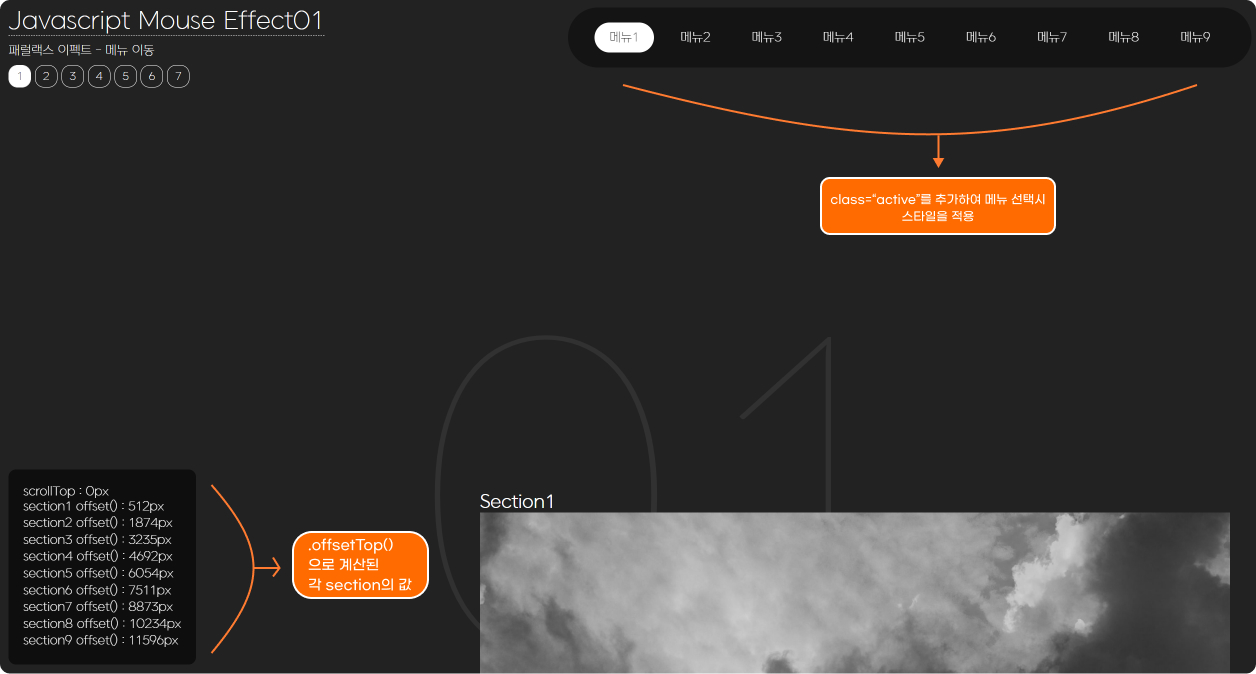1256x674 pixels.
Task: Open 메뉴4 in the navigation bar
Action: 838,37
